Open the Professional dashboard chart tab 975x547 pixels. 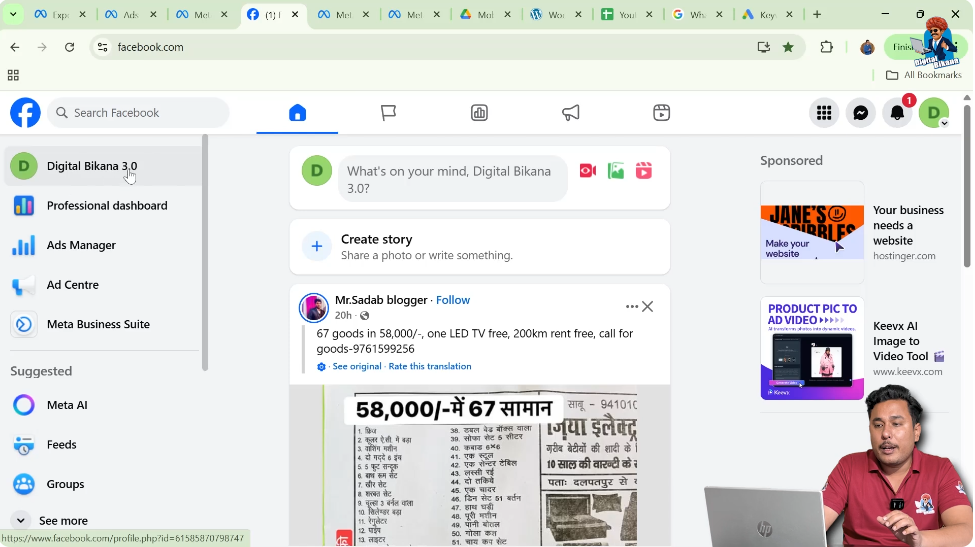pos(479,113)
